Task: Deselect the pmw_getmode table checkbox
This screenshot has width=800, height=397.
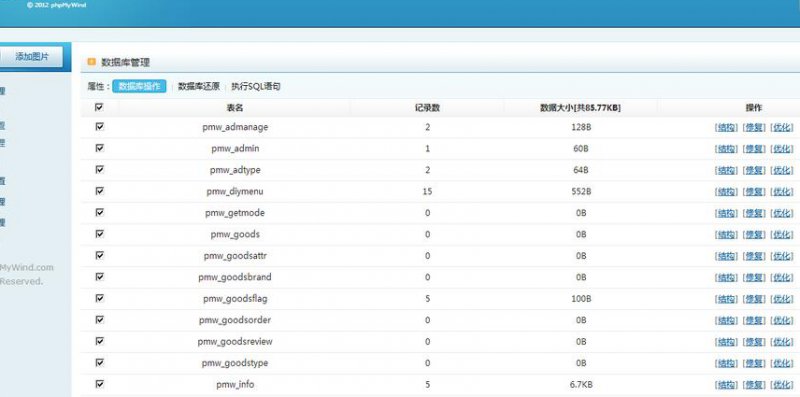Action: click(x=99, y=212)
